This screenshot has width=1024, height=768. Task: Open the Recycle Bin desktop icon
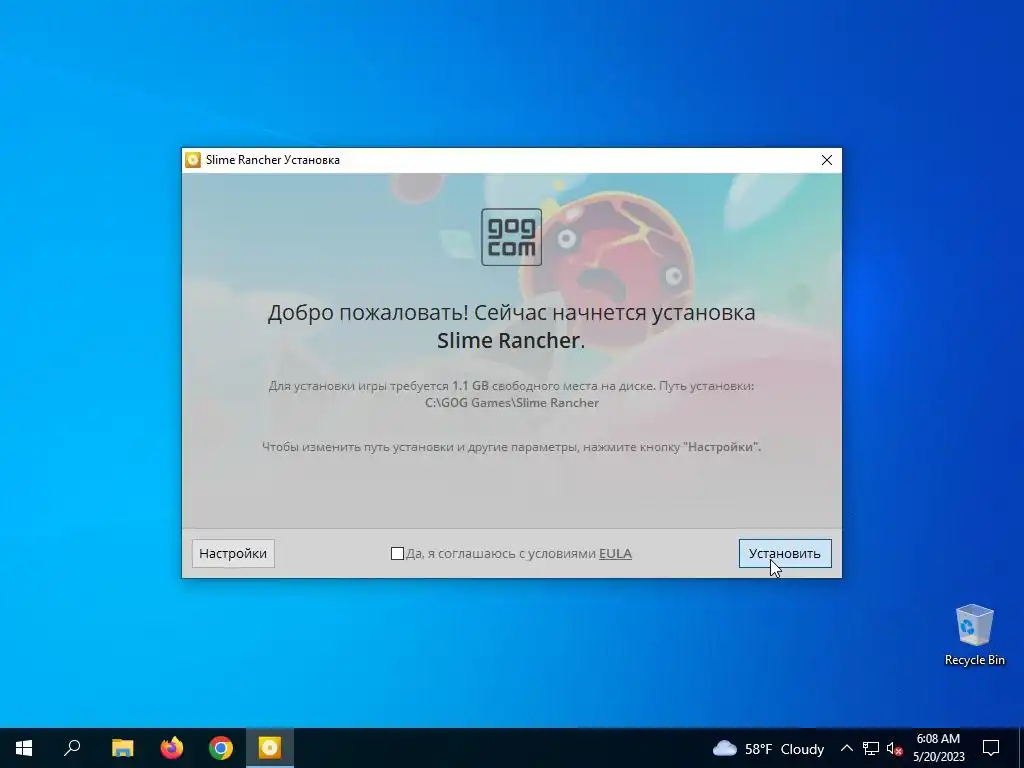(x=974, y=635)
